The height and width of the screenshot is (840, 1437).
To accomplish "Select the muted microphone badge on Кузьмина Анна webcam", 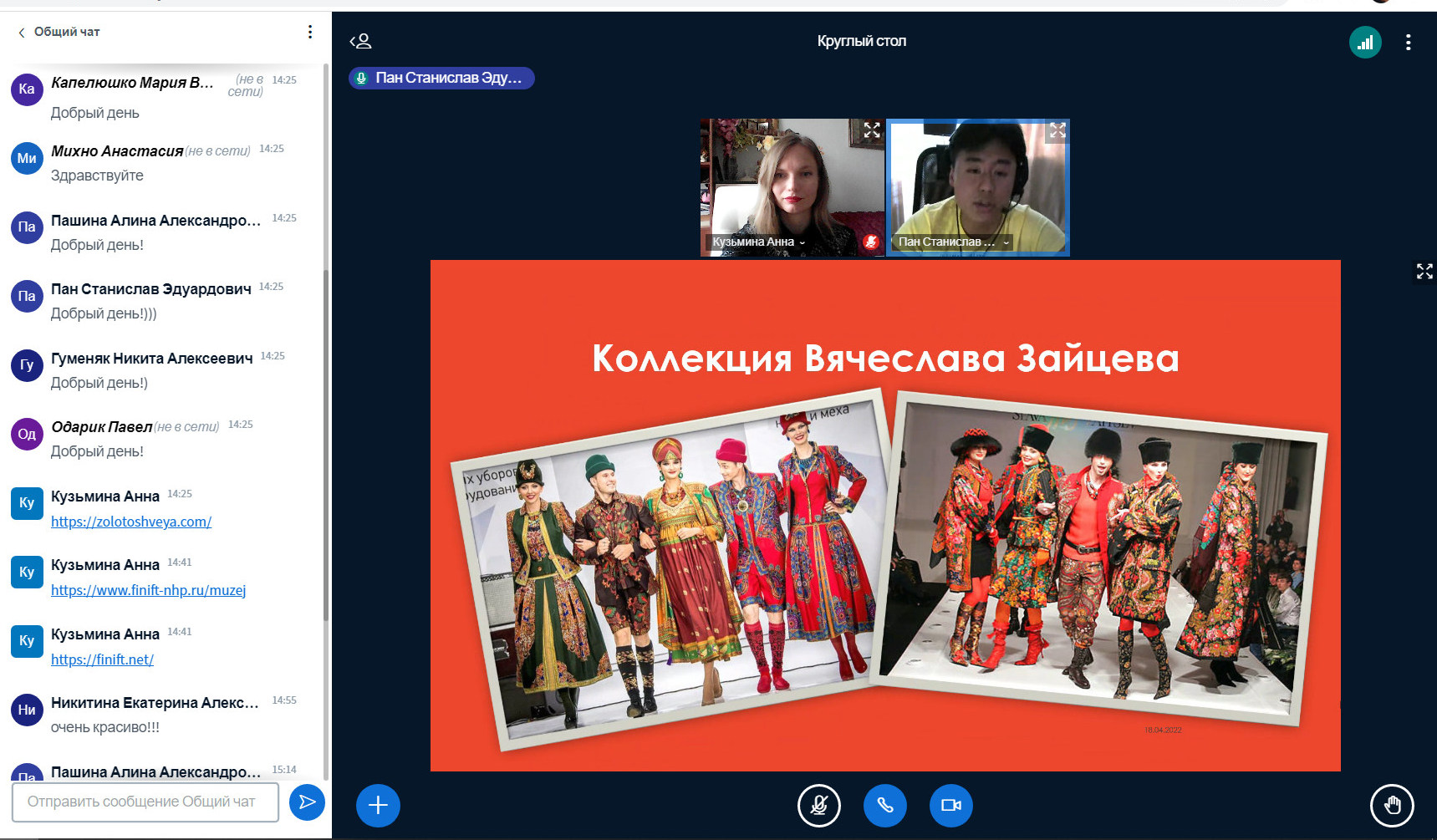I will (x=870, y=242).
